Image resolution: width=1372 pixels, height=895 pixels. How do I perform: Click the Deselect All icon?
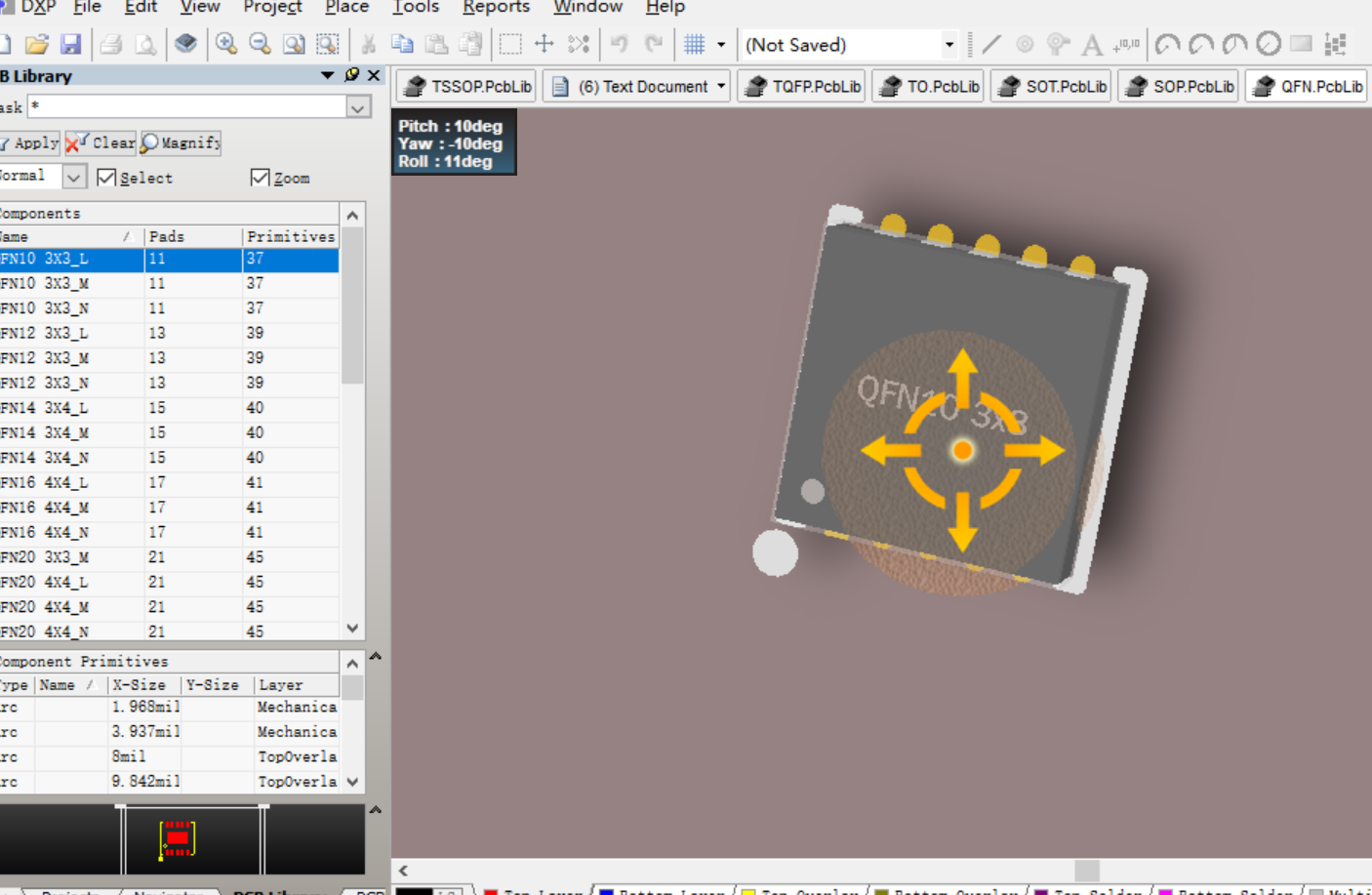tap(579, 44)
